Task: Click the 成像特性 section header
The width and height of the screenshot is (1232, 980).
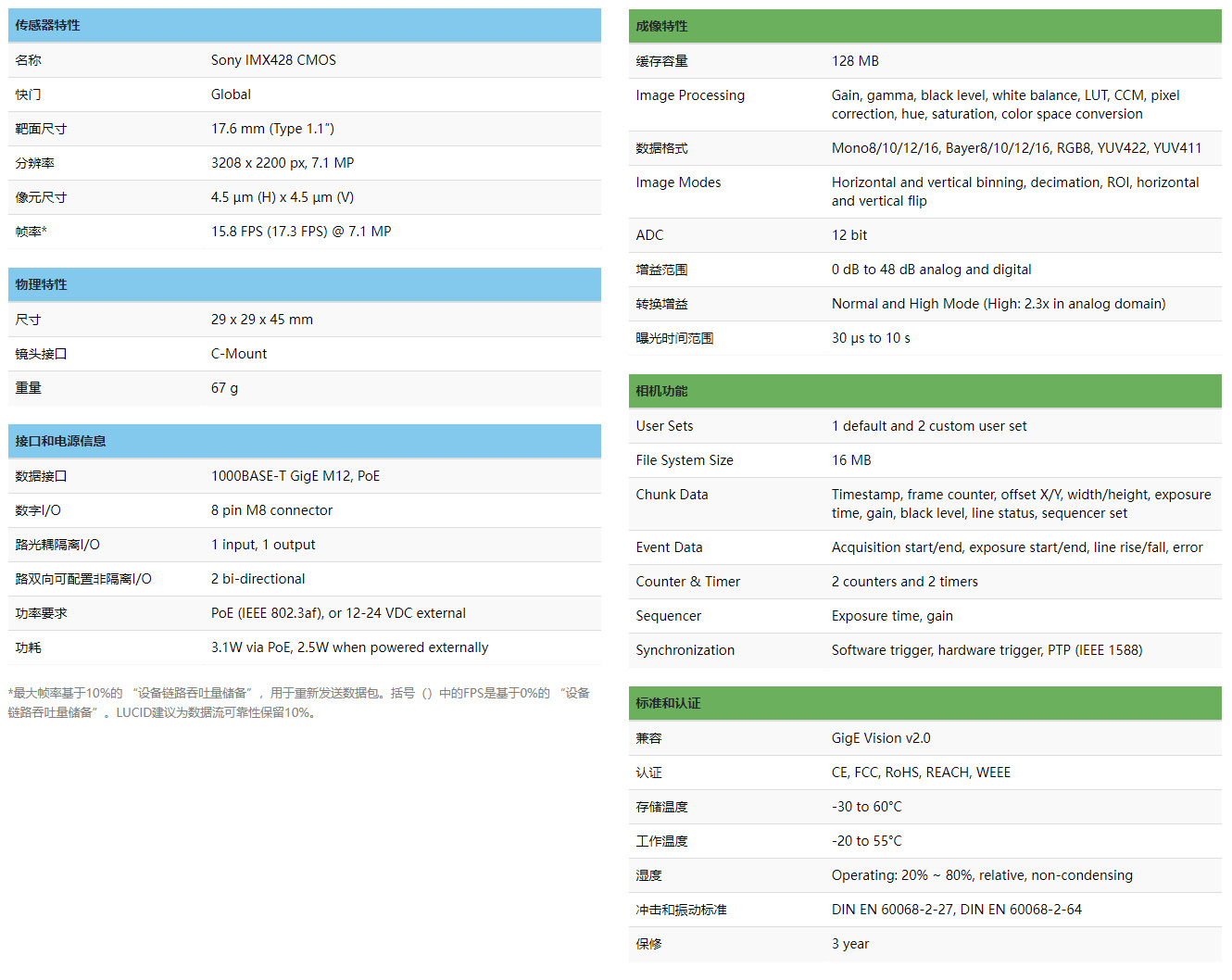Action: click(x=662, y=27)
